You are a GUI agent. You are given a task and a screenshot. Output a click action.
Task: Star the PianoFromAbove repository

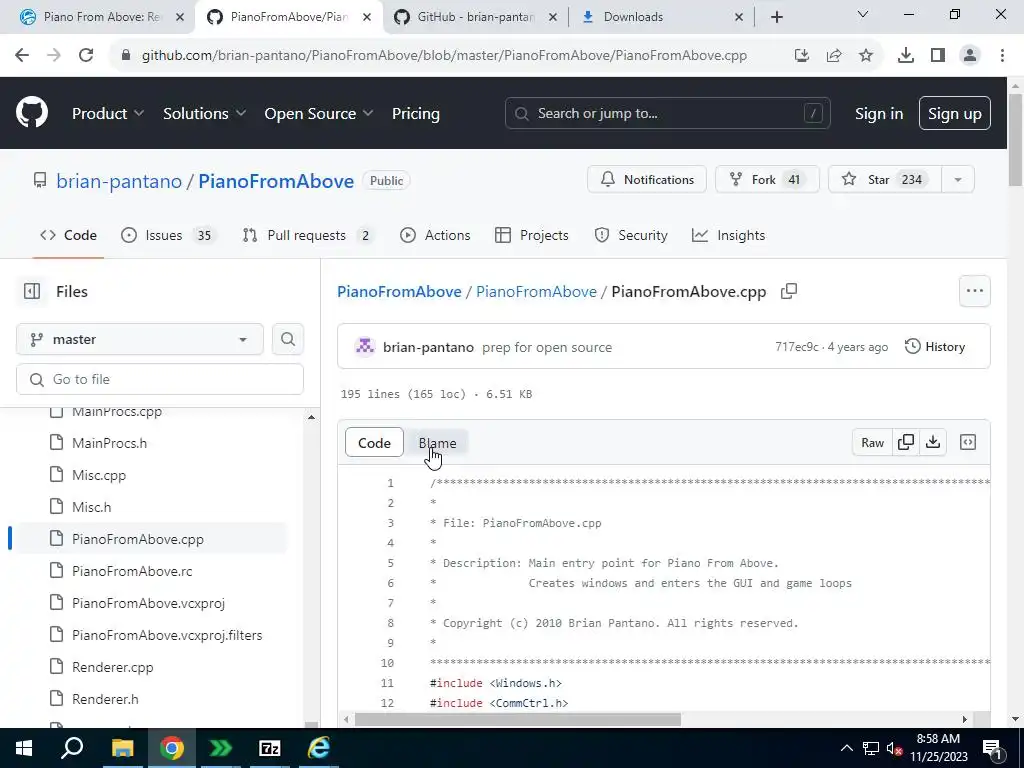(x=885, y=180)
